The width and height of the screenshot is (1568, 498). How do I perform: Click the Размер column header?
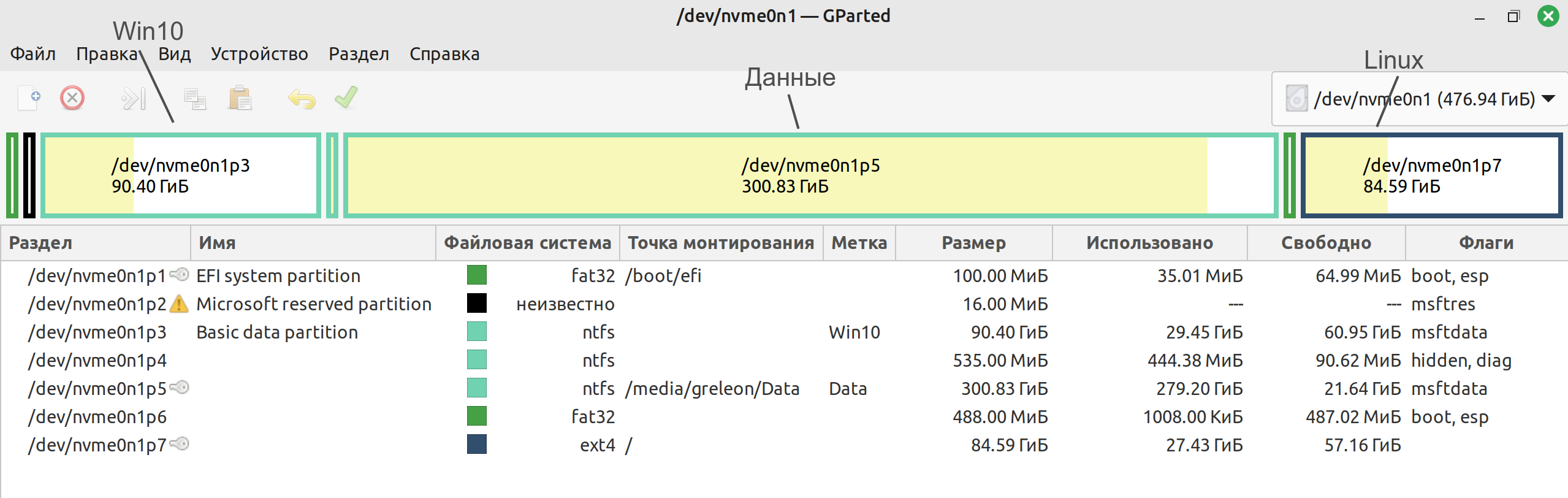click(x=974, y=243)
